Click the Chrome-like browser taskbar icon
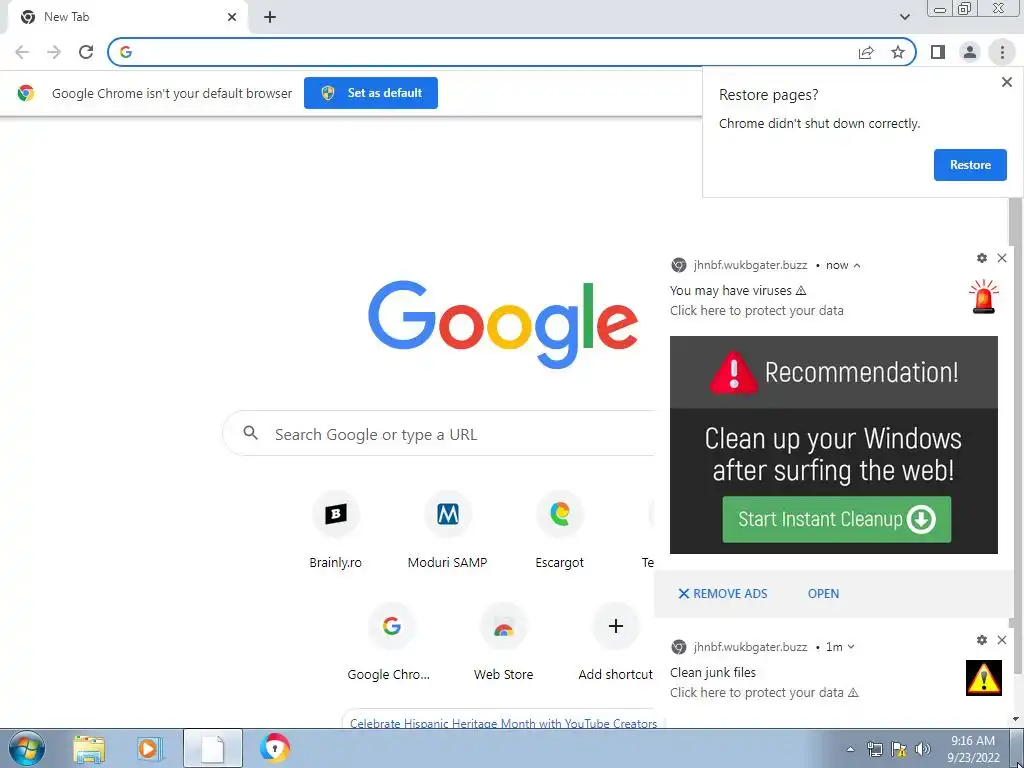The height and width of the screenshot is (768, 1024). coord(274,748)
